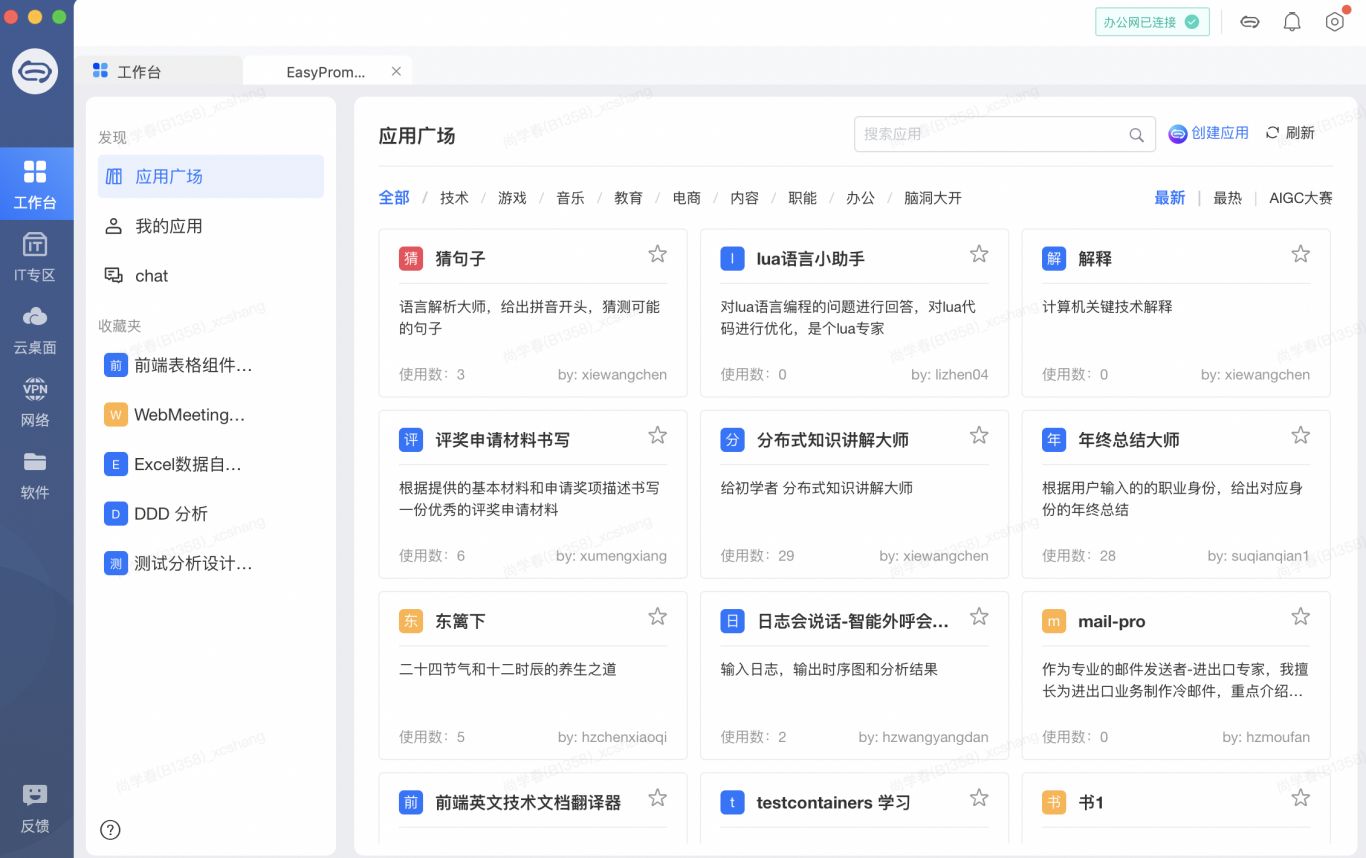Click the 日 icon on 日志会说话 card
The width and height of the screenshot is (1366, 858).
[x=732, y=621]
